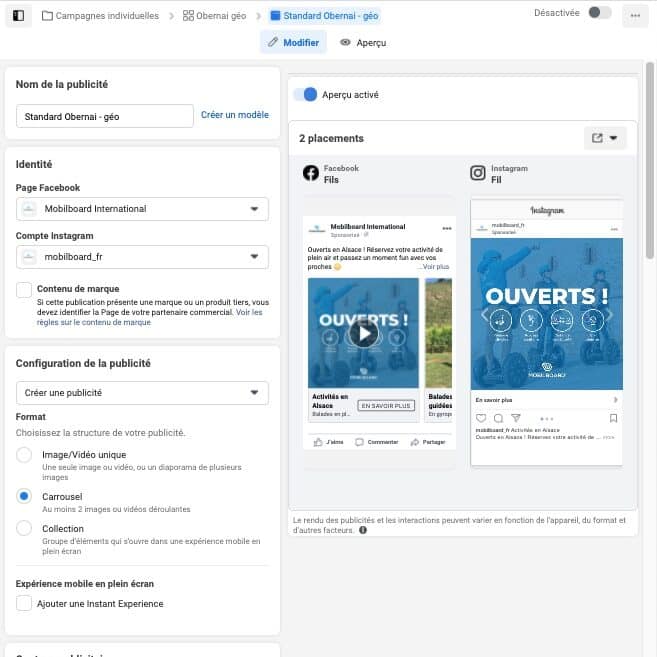The width and height of the screenshot is (657, 657).
Task: Open the Instagram post three-dot menu
Action: tap(614, 229)
